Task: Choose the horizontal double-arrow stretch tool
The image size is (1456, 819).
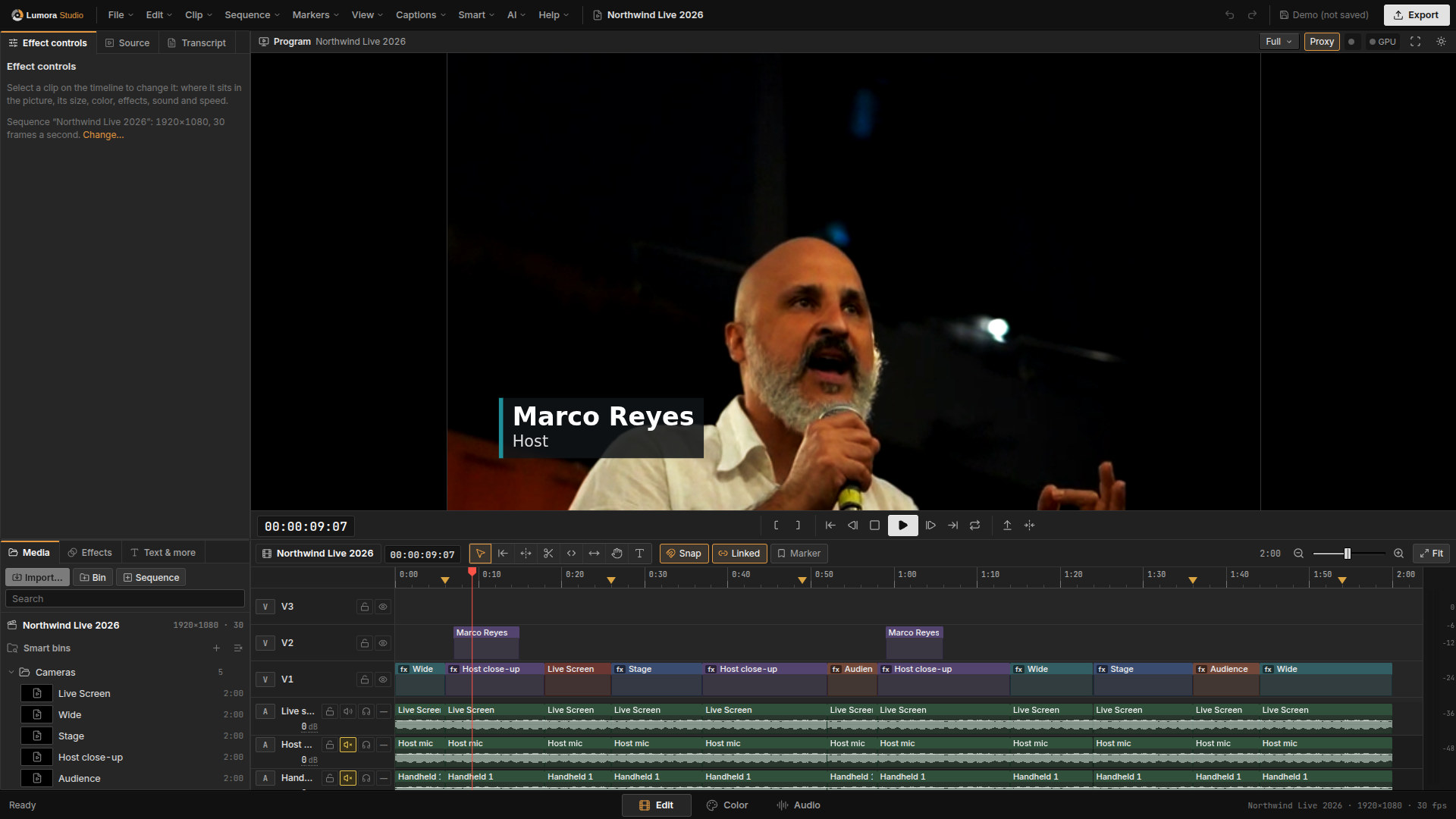Action: coord(594,554)
